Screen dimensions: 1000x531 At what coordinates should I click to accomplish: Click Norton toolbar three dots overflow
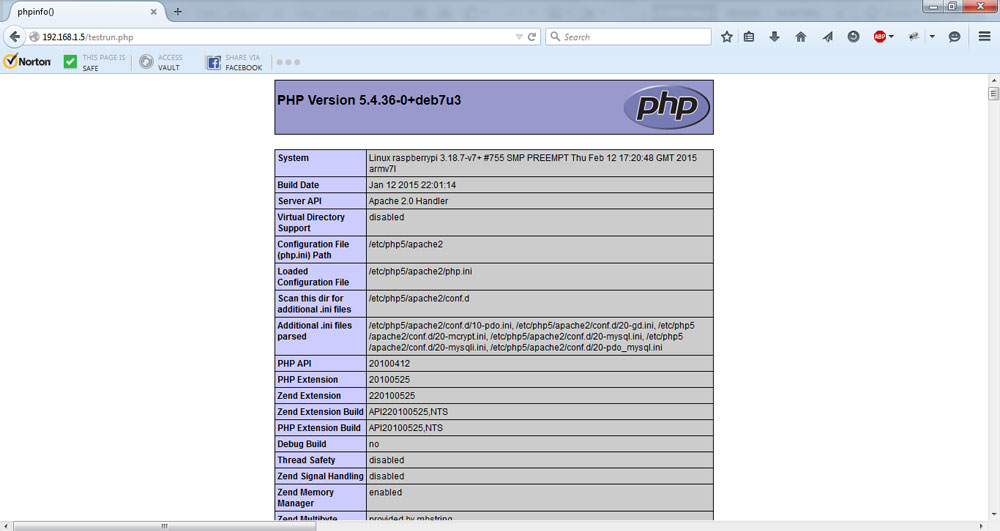288,62
